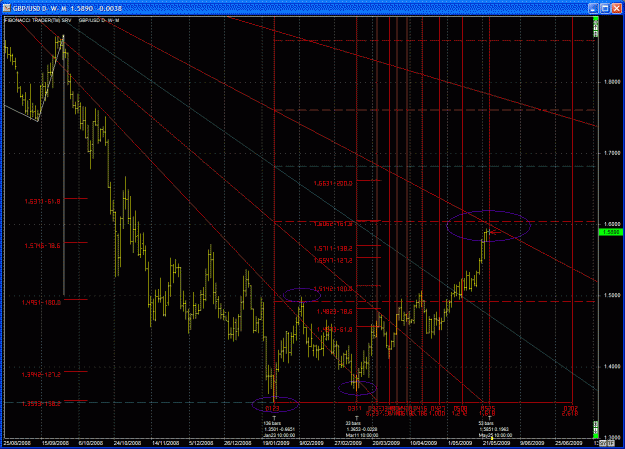
Task: Select the 1.5142-100.0 Fibonacci level label
Action: pos(333,289)
